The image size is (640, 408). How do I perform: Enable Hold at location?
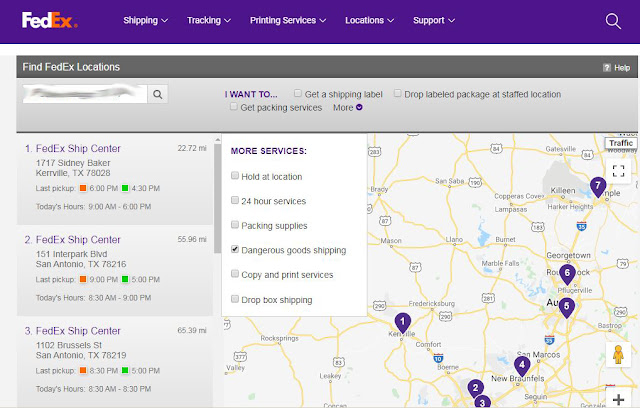pos(235,175)
